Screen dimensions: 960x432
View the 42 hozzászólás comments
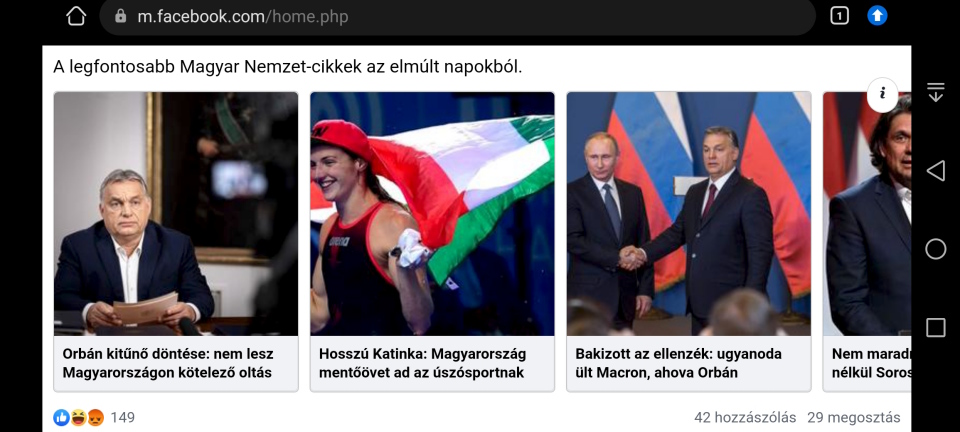[x=745, y=417]
